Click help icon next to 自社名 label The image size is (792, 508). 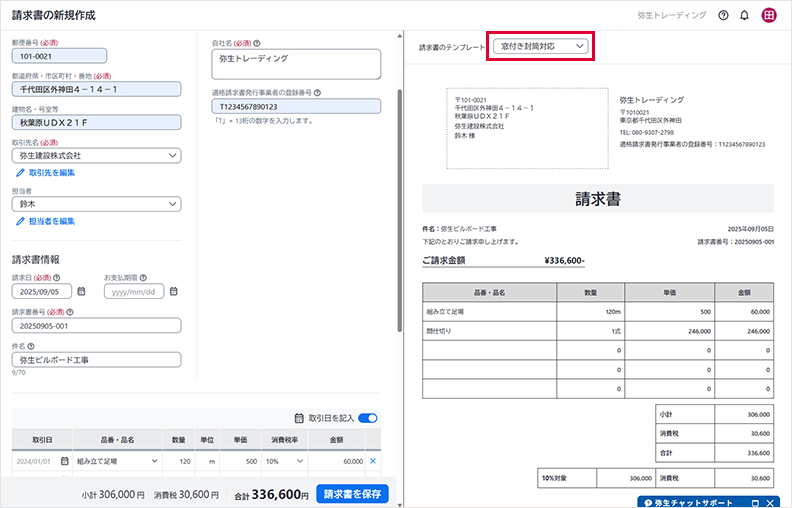coord(257,44)
